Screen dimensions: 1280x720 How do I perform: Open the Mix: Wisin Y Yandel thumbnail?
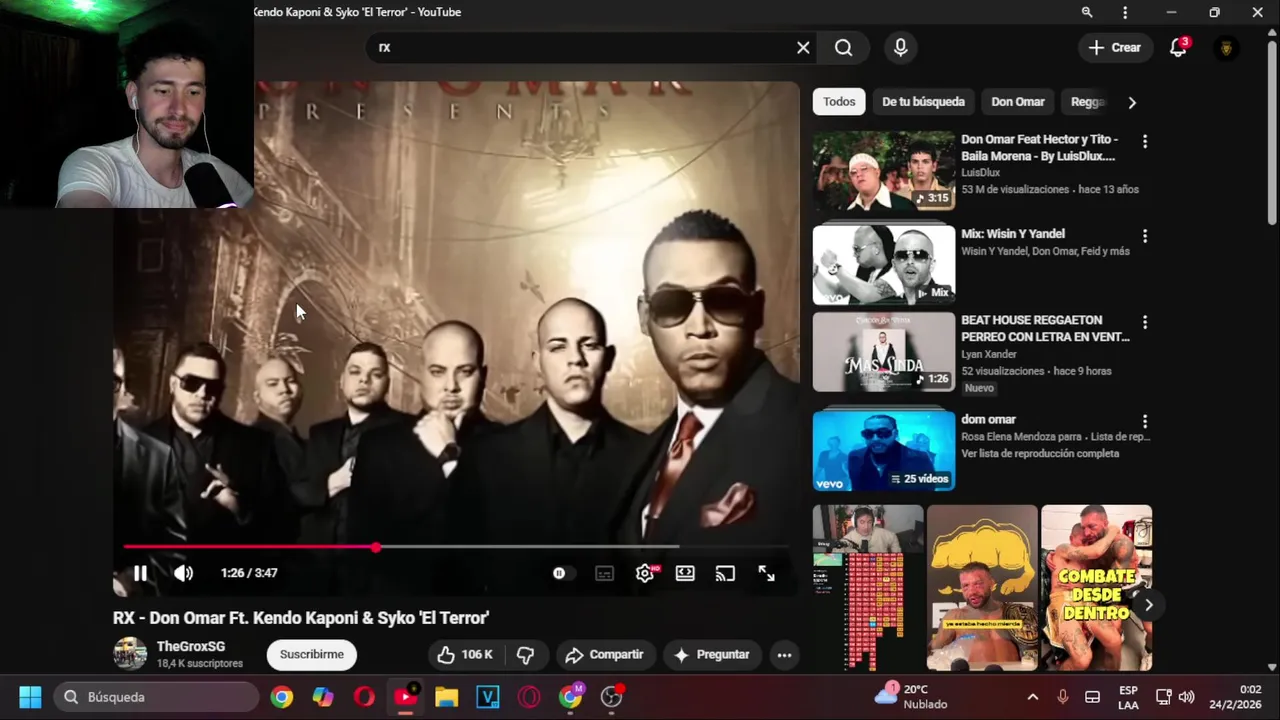coord(884,265)
